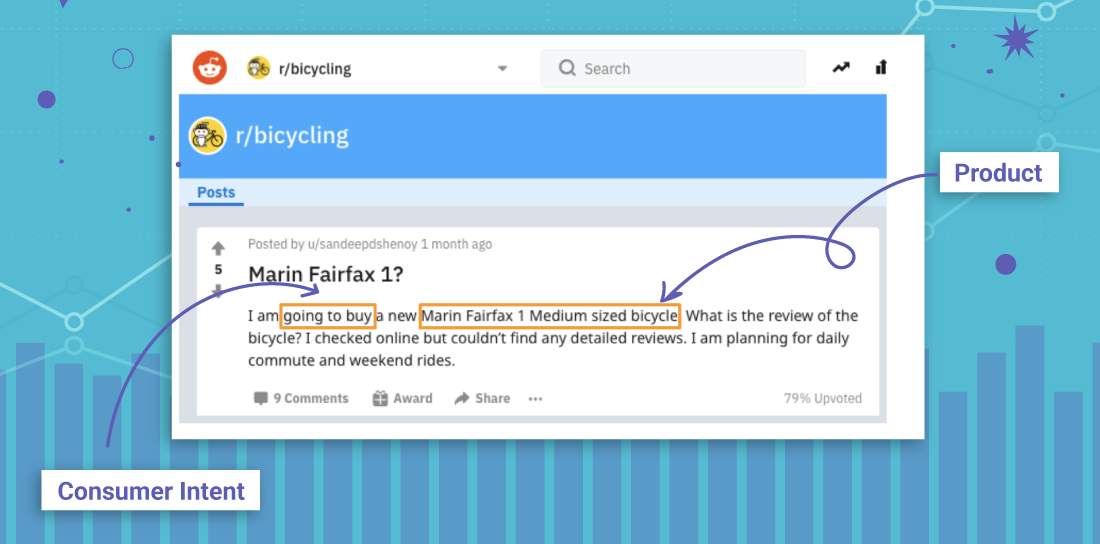Image resolution: width=1100 pixels, height=544 pixels.
Task: Click the 'Product' label
Action: point(999,173)
